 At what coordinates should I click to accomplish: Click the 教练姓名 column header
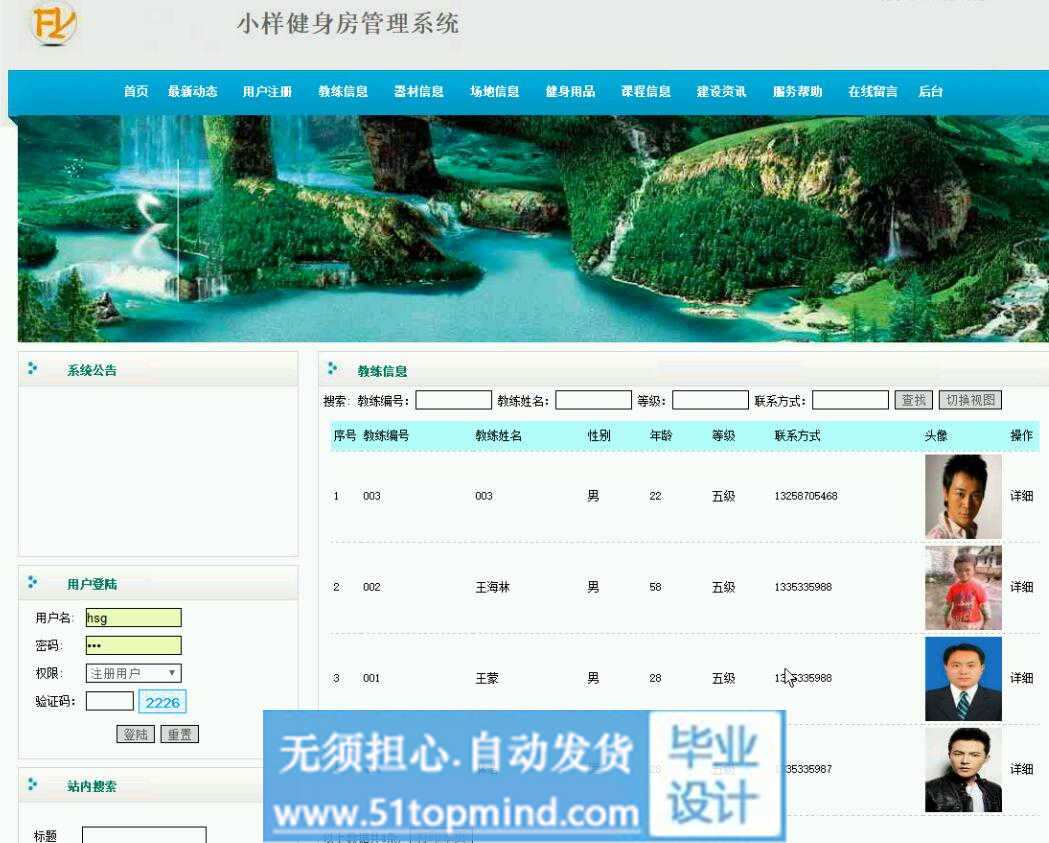tap(498, 436)
